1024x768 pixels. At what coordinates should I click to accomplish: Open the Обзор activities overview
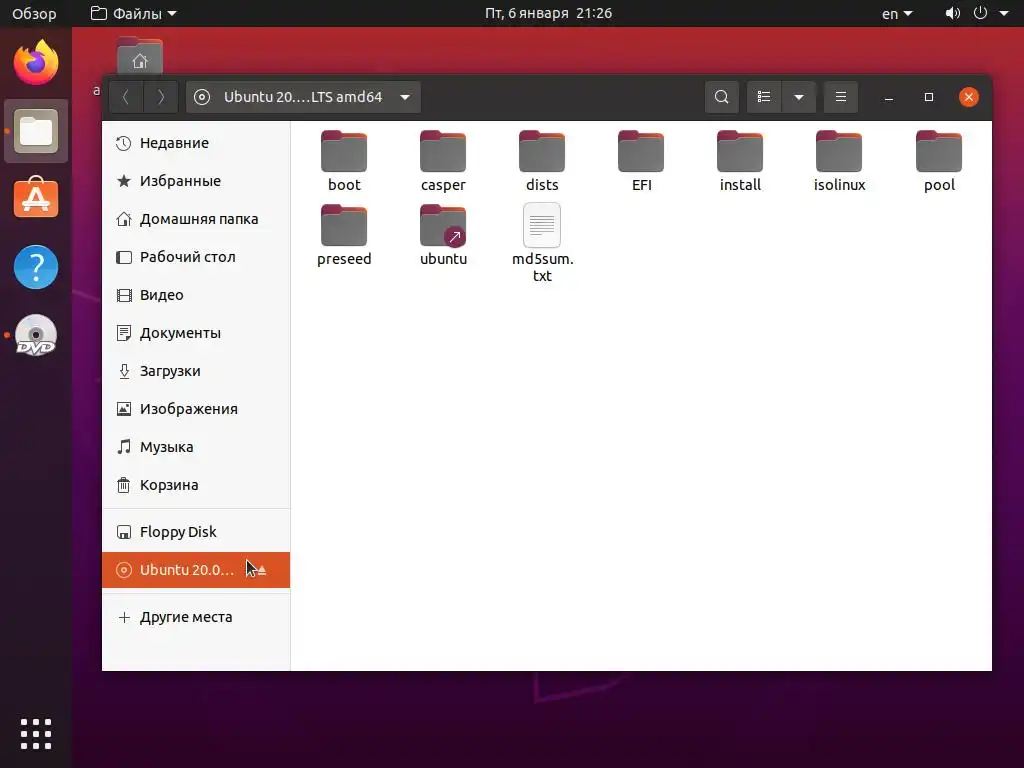(x=34, y=13)
